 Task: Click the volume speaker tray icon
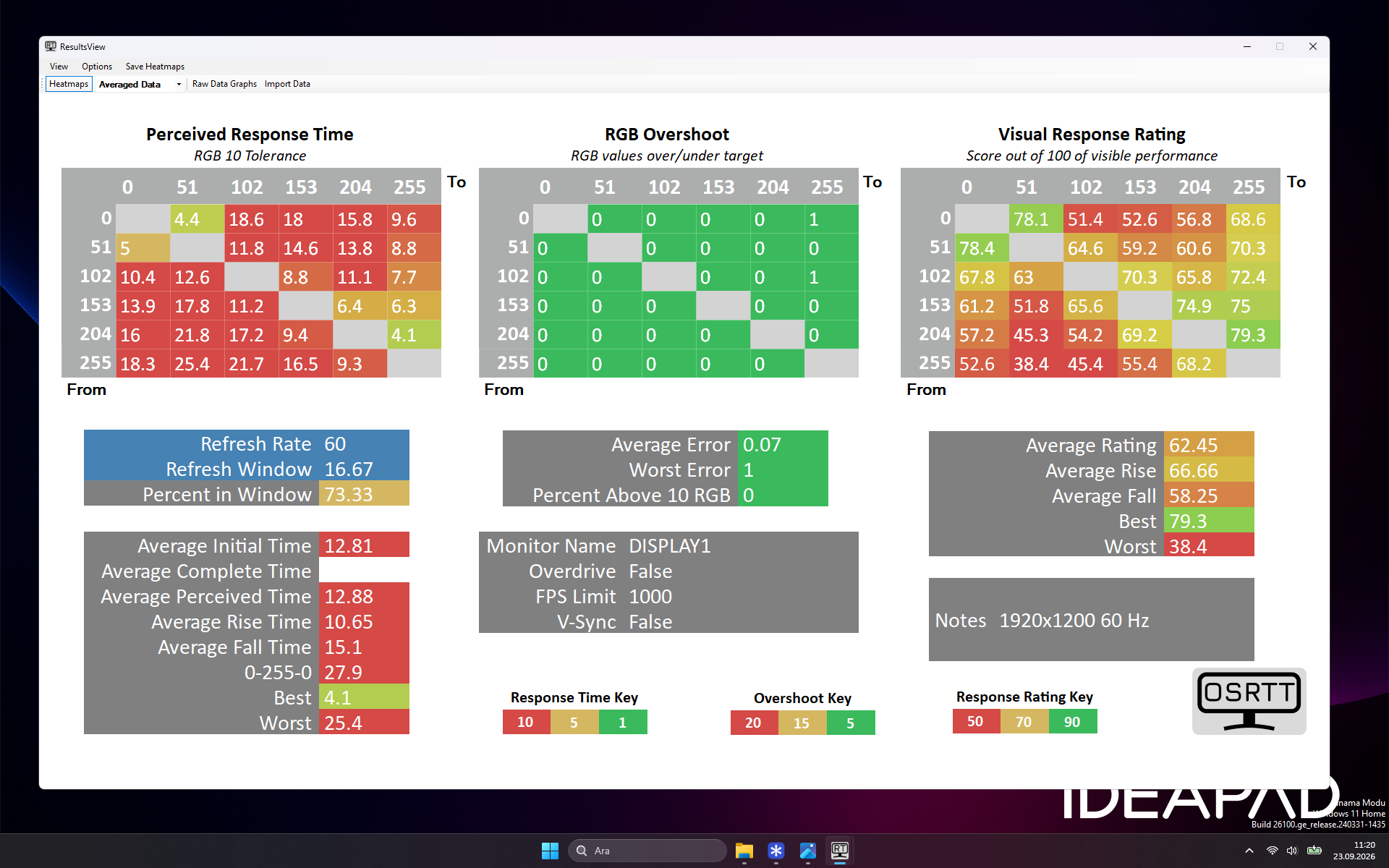coord(1292,851)
